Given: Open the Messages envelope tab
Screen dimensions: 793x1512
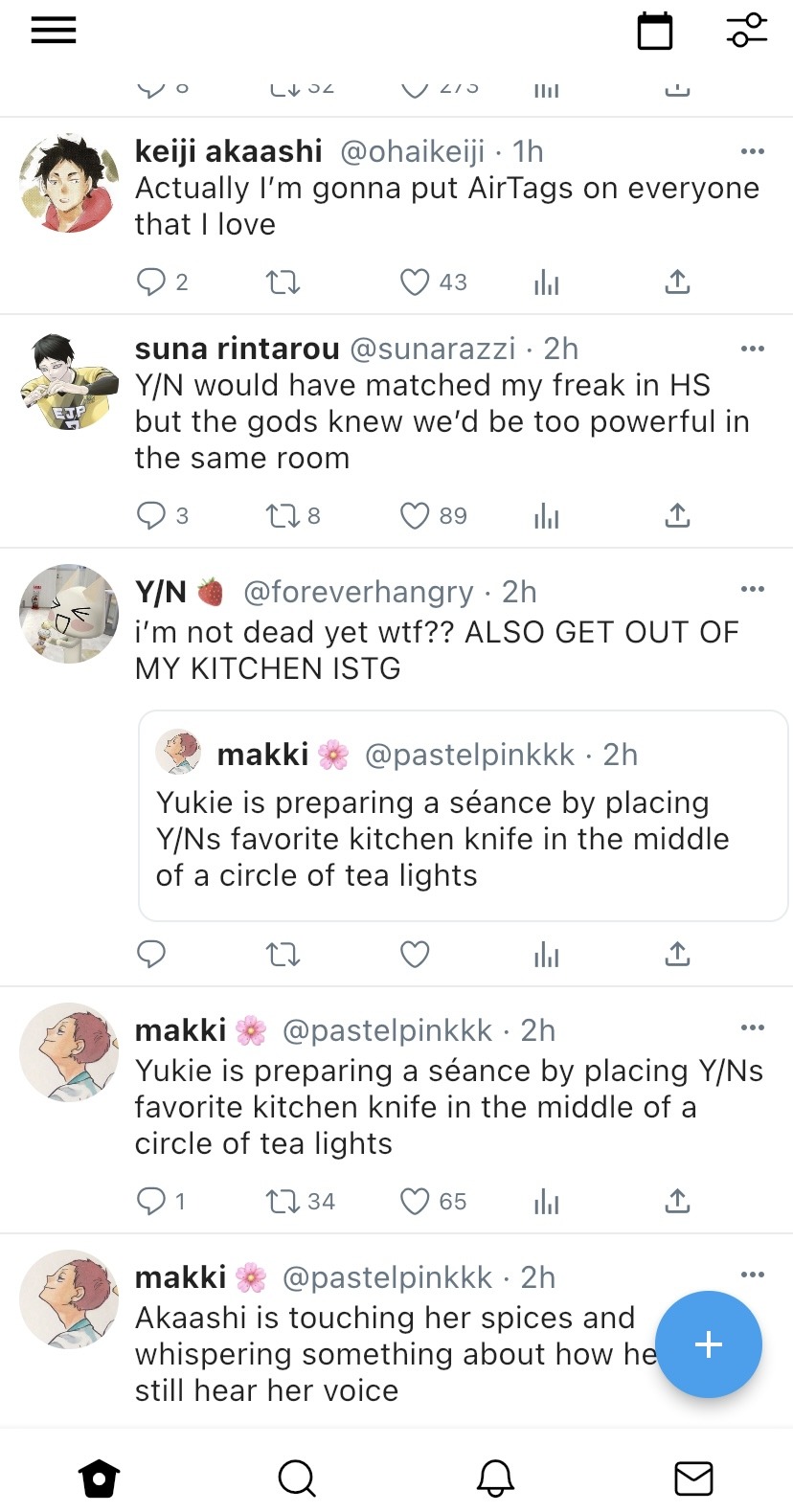Looking at the screenshot, I should point(693,1478).
